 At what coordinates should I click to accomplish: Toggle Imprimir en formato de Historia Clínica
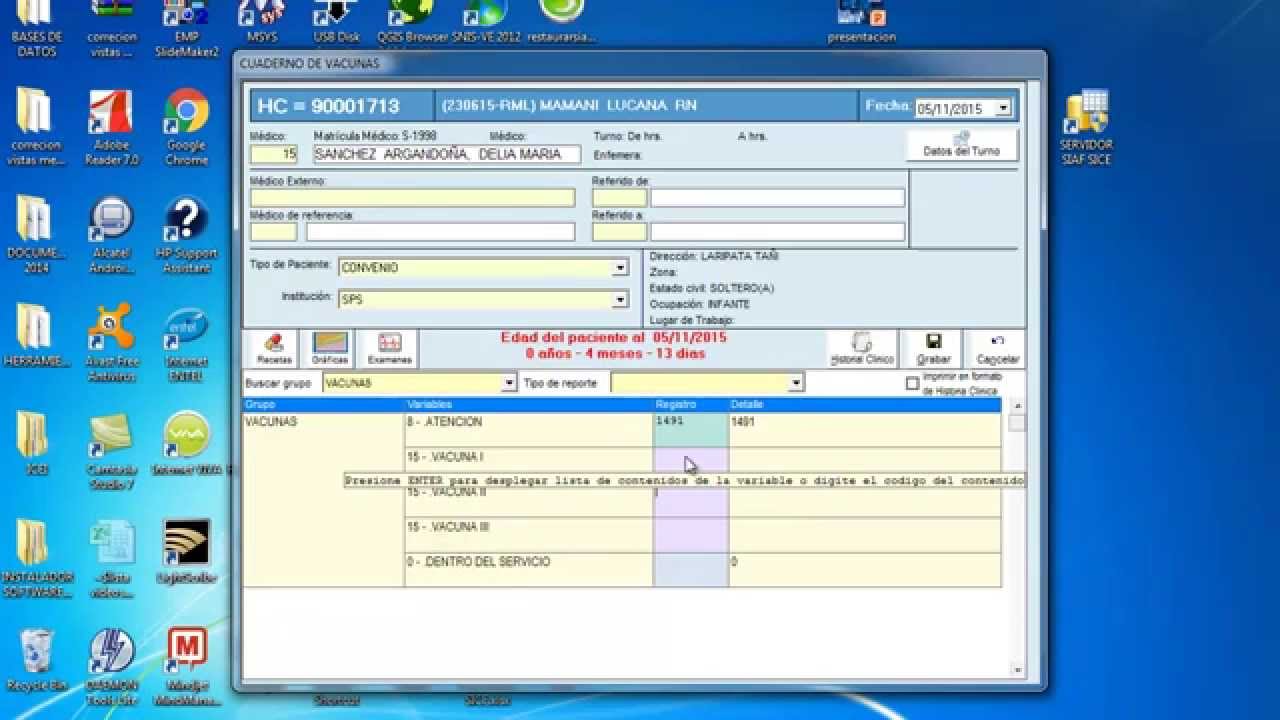[x=912, y=384]
